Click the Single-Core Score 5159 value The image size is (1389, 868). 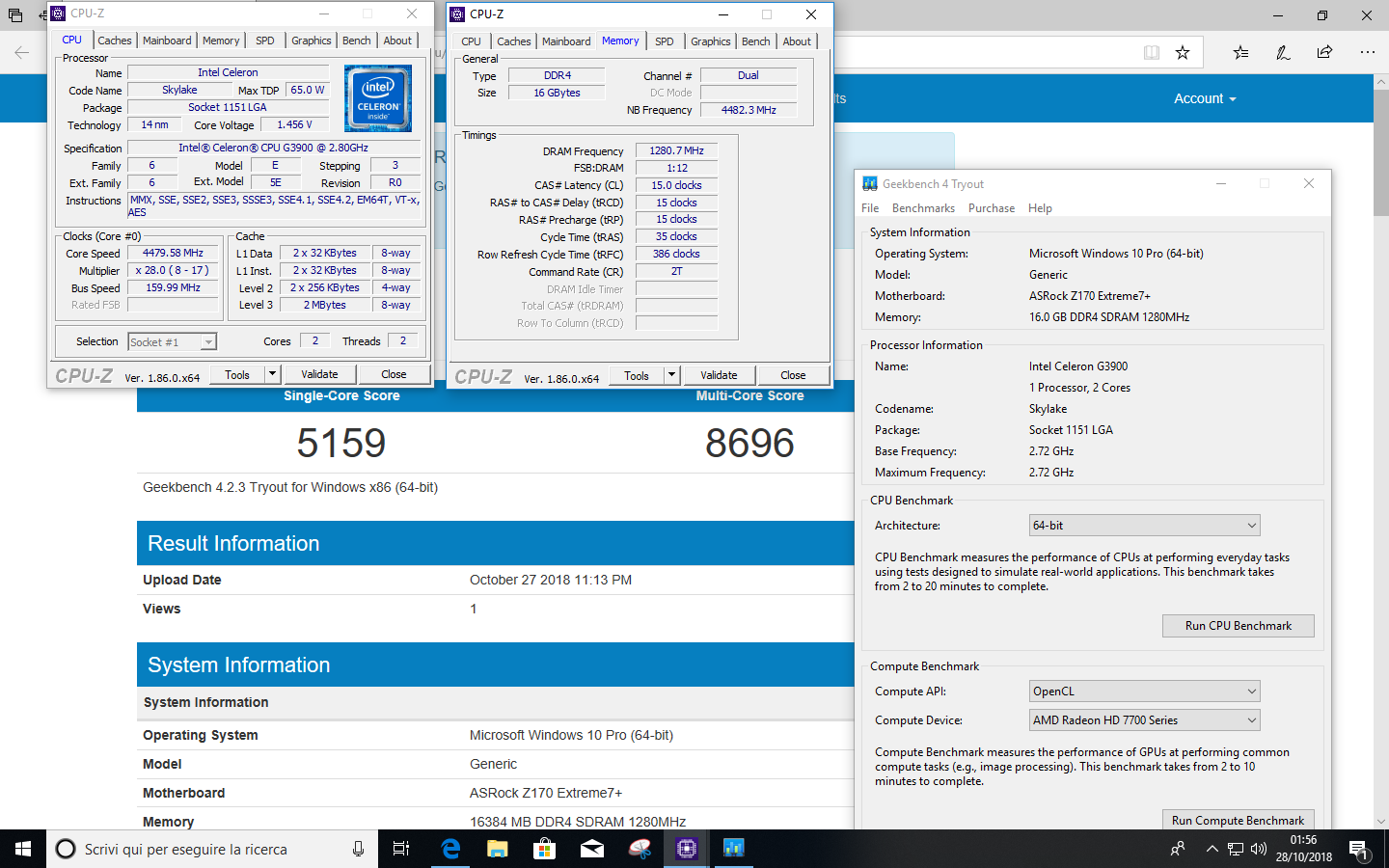click(x=341, y=444)
